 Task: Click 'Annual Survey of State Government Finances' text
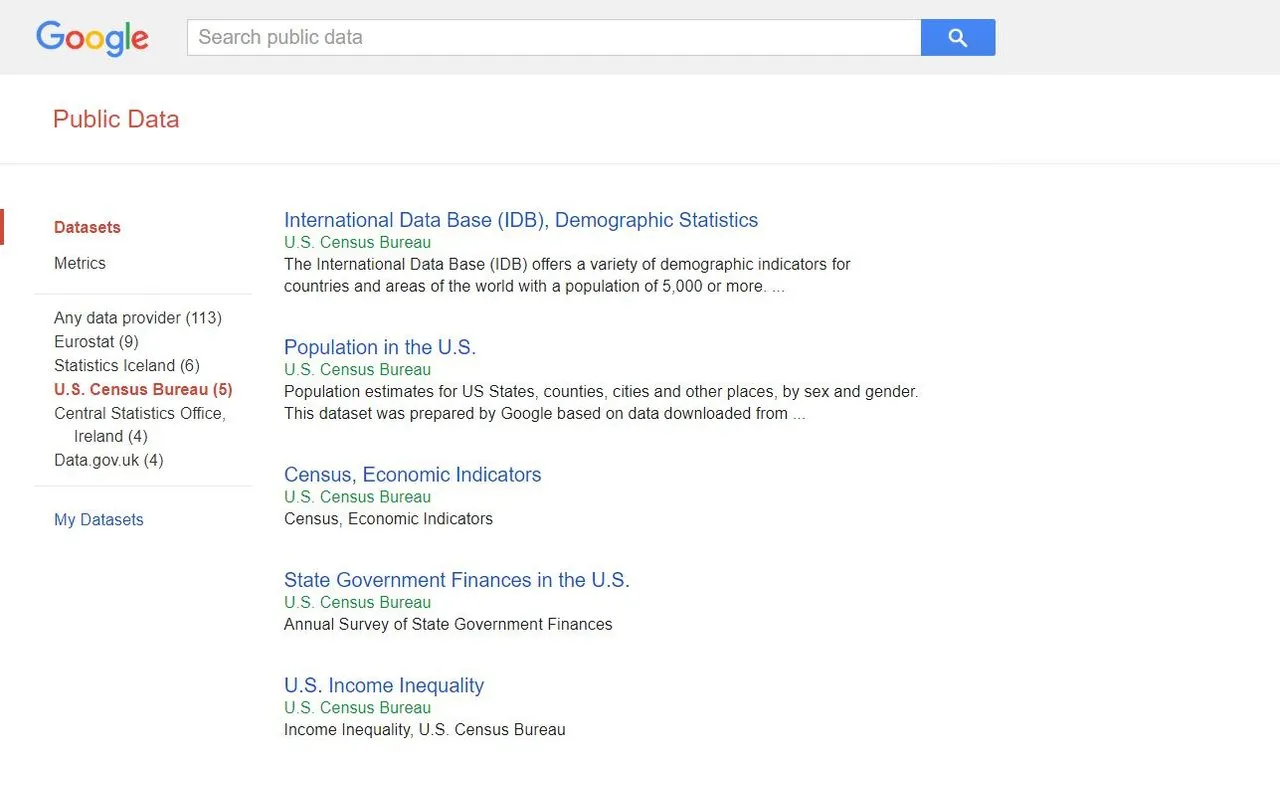pos(448,624)
